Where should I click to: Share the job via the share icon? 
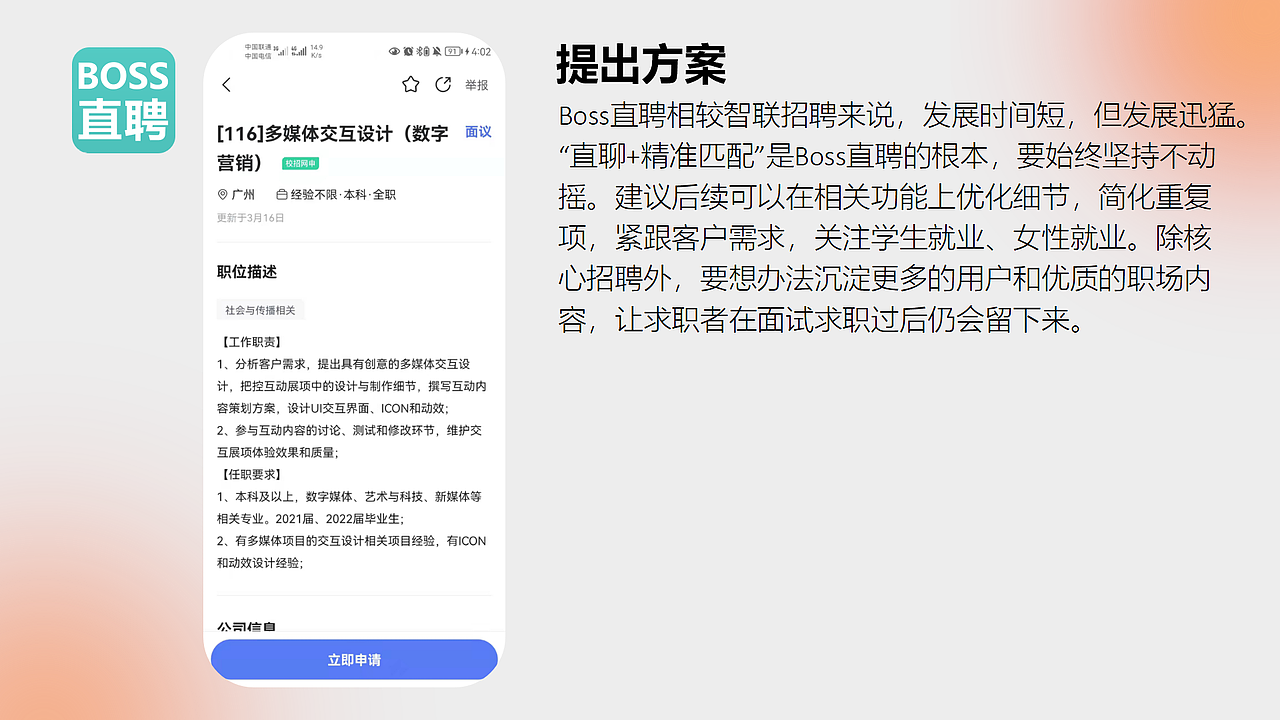(x=443, y=85)
